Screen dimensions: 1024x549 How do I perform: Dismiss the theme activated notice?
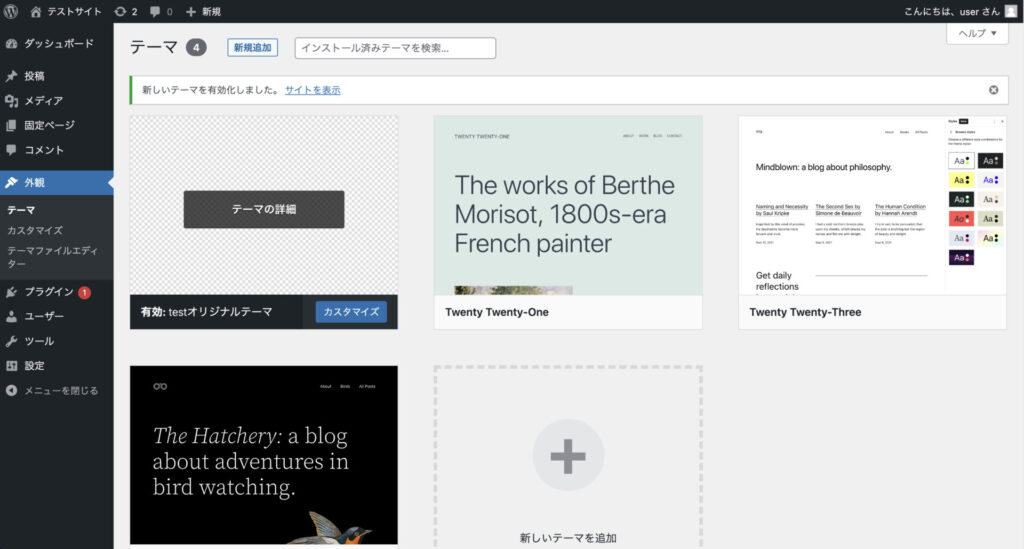pos(993,90)
